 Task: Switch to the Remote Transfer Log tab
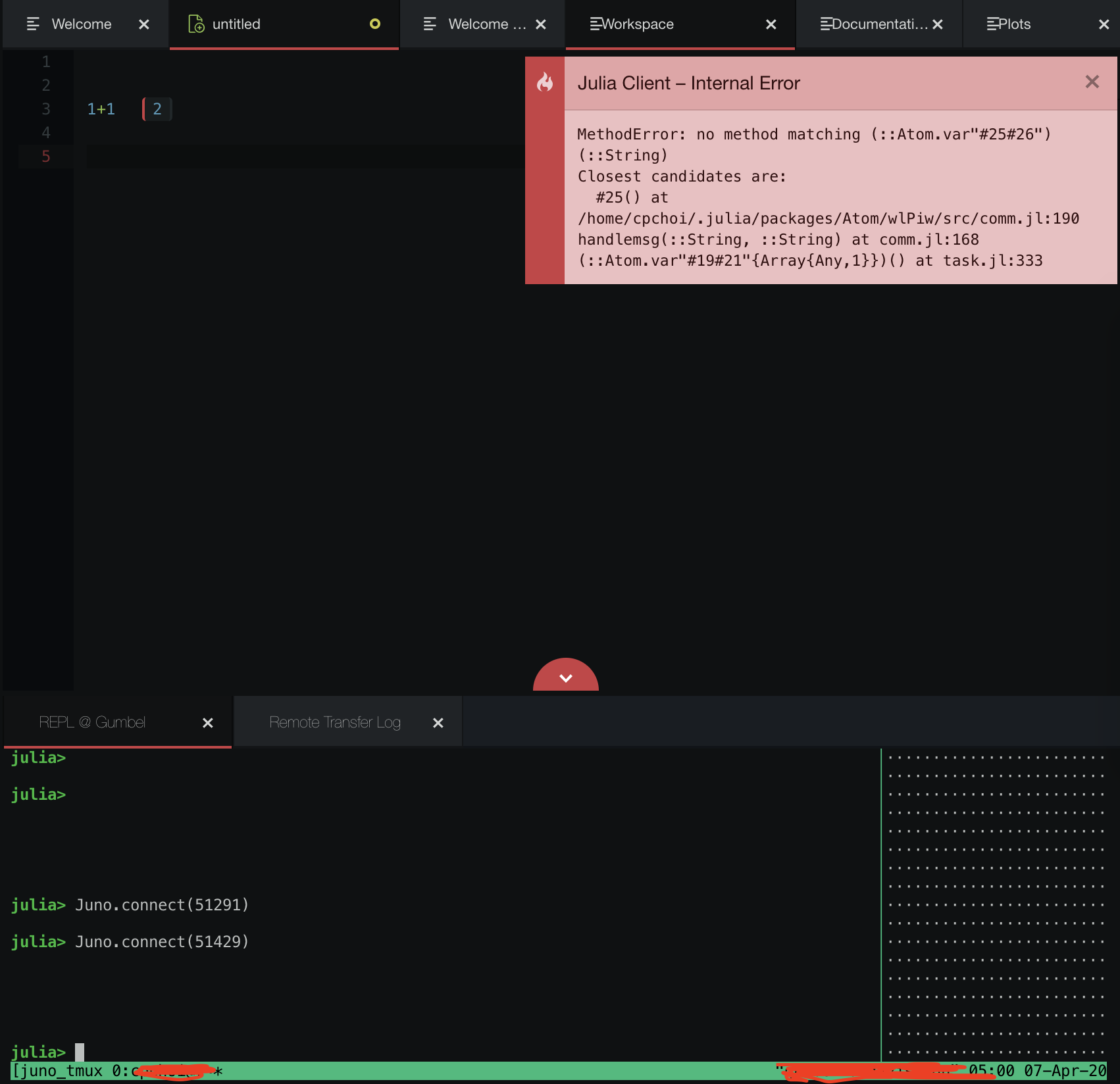pos(334,722)
